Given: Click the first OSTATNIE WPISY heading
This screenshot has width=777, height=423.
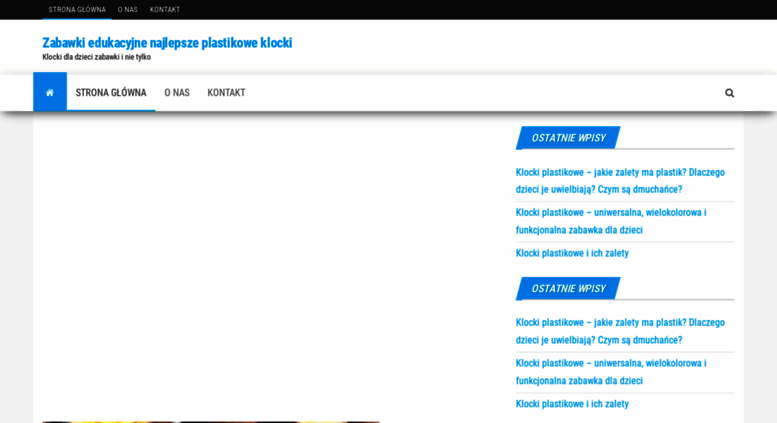Looking at the screenshot, I should 568,138.
